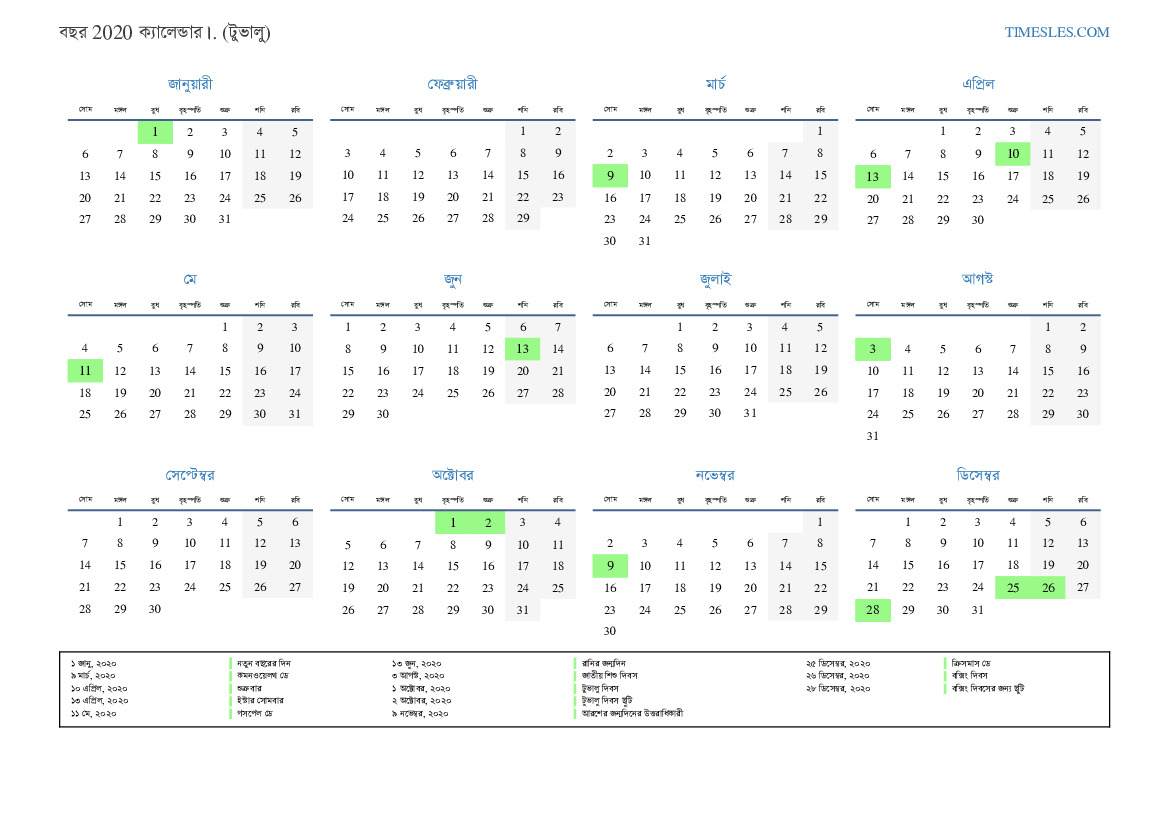Select October 1 highlighted holiday

click(453, 522)
